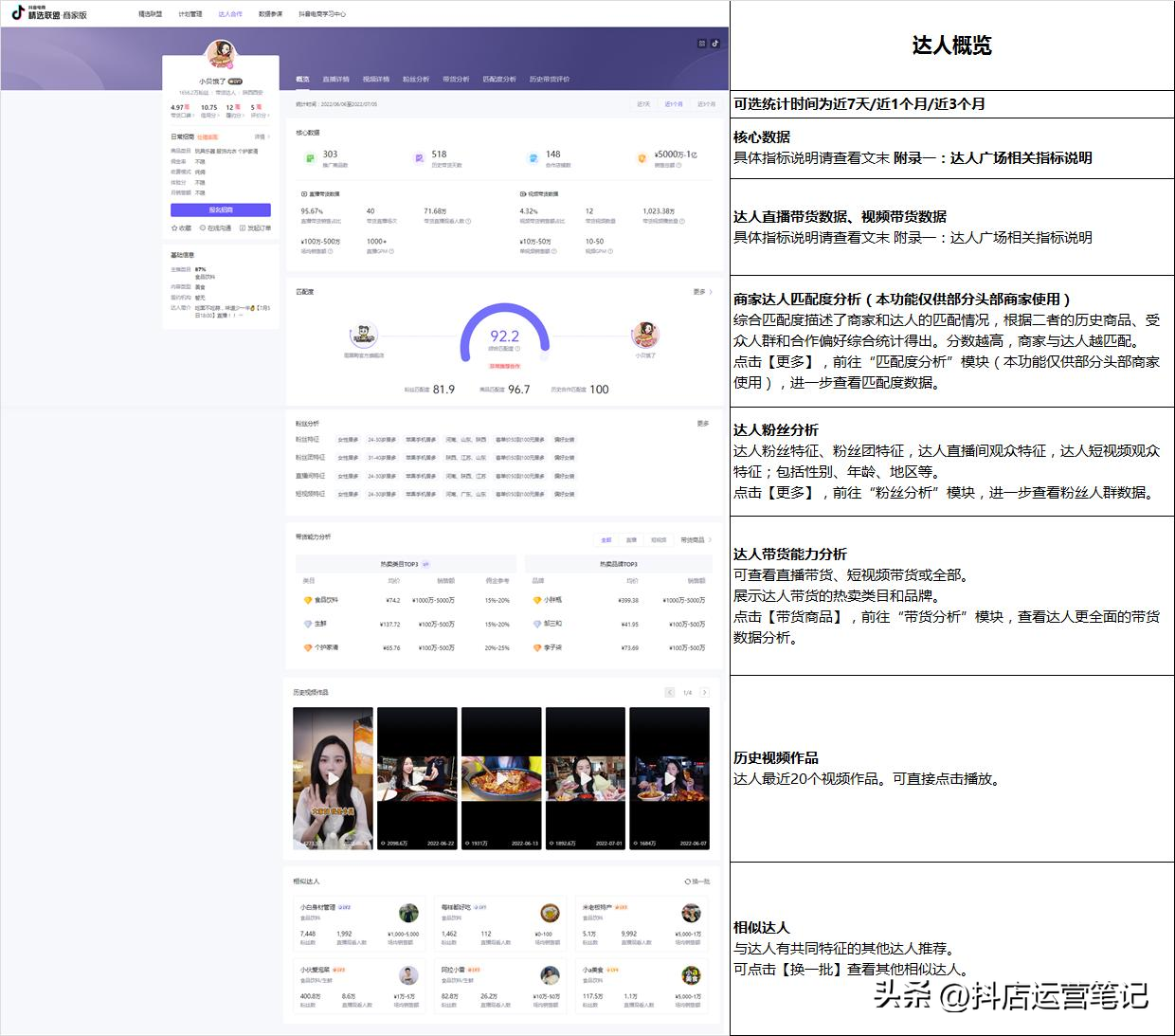Switch to the 历史带货评价 tab

[x=550, y=79]
